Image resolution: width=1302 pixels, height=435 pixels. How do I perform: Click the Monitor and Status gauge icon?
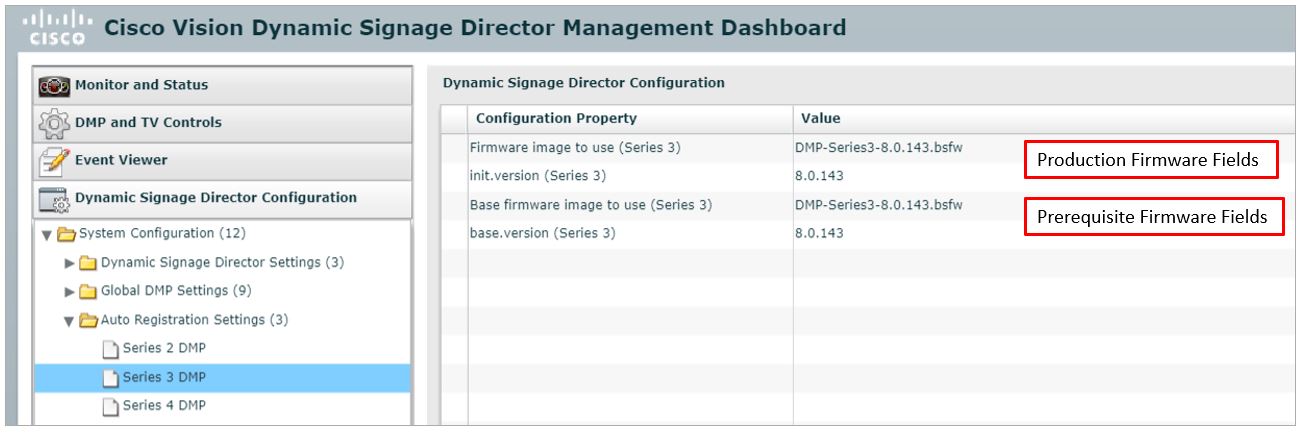pyautogui.click(x=51, y=86)
